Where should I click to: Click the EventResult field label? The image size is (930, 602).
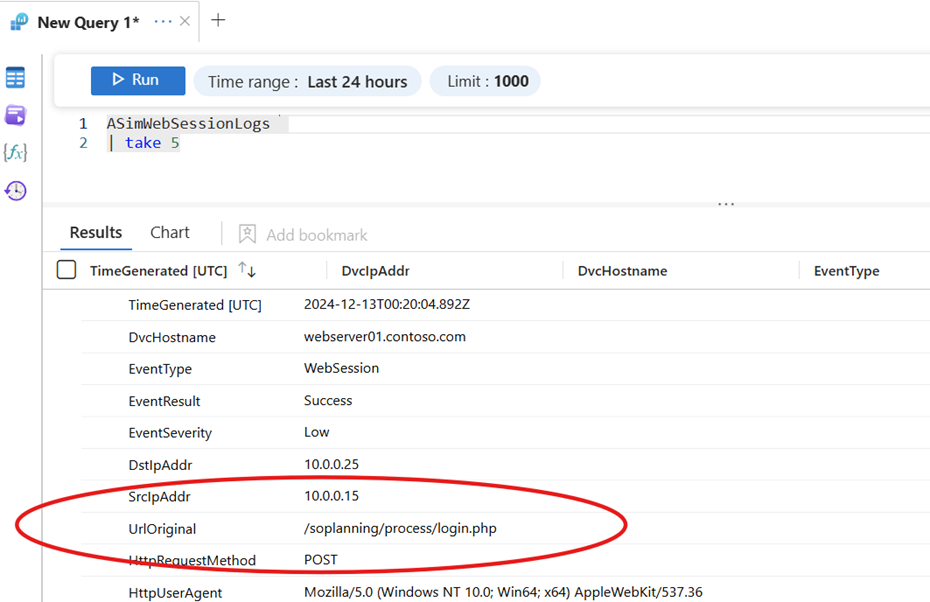tap(164, 401)
